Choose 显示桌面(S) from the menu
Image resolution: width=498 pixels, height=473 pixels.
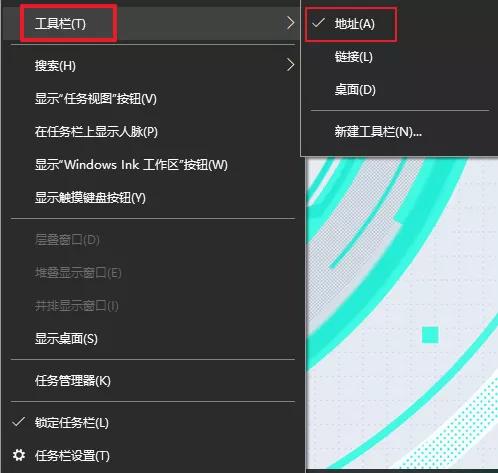pos(153,339)
